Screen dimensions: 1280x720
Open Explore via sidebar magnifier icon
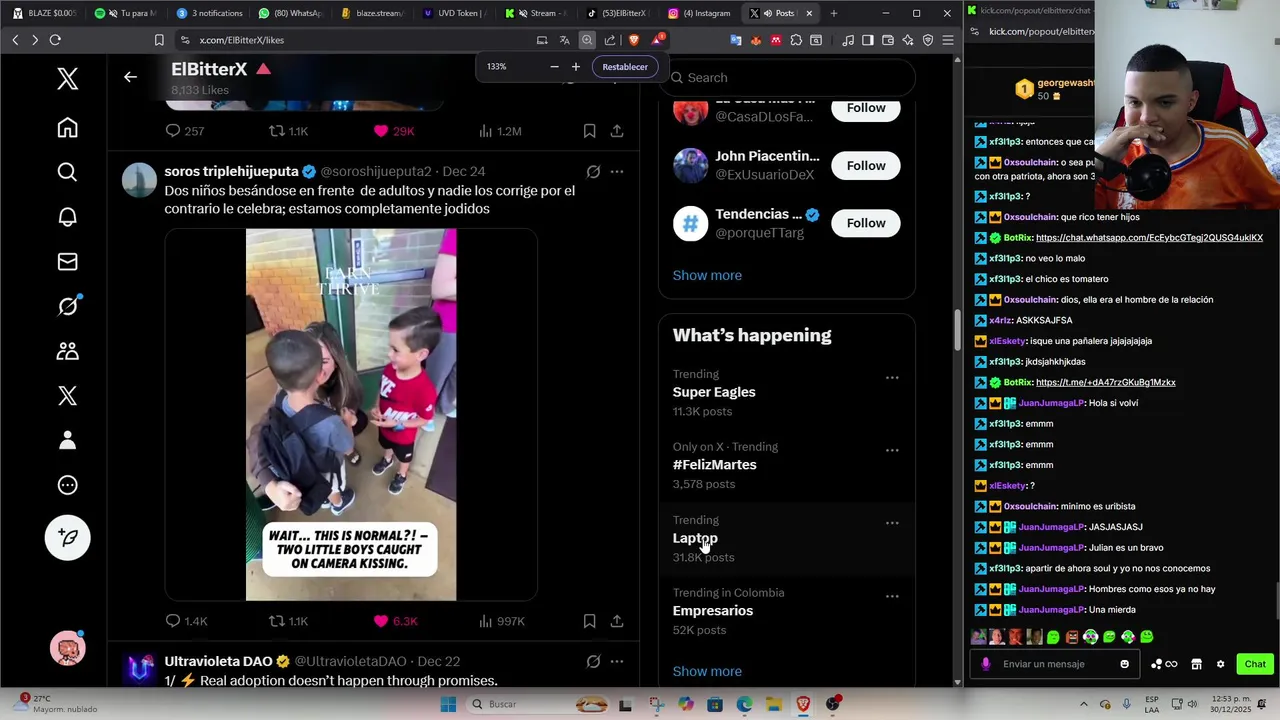pos(67,172)
